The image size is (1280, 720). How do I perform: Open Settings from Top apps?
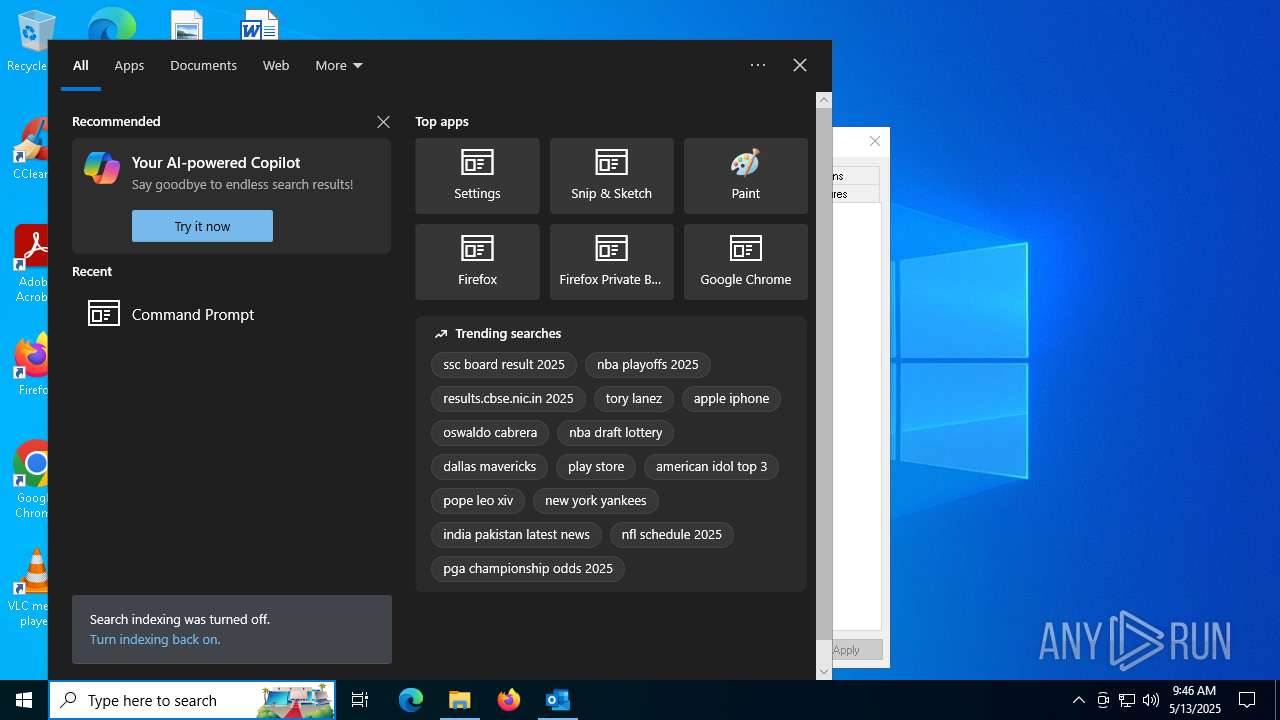(477, 176)
